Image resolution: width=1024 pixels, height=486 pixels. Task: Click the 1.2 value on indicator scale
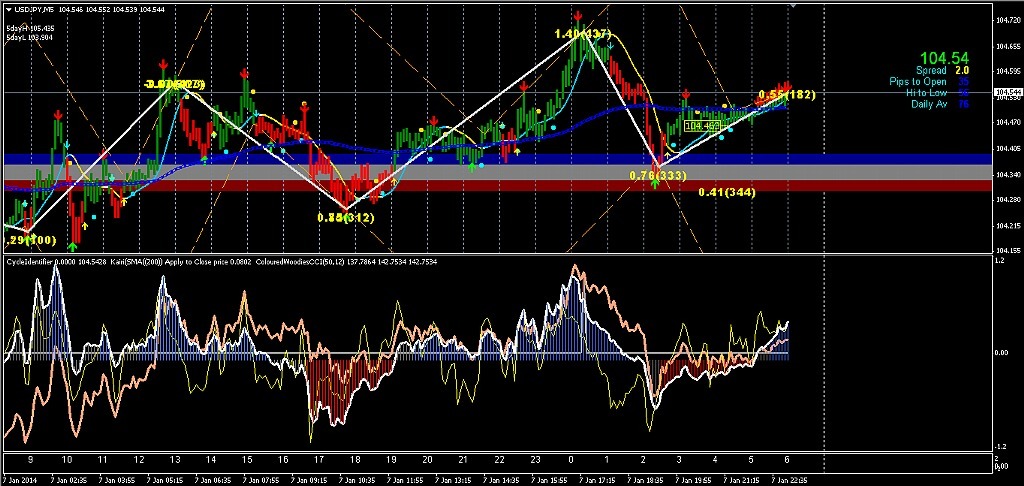(1000, 261)
